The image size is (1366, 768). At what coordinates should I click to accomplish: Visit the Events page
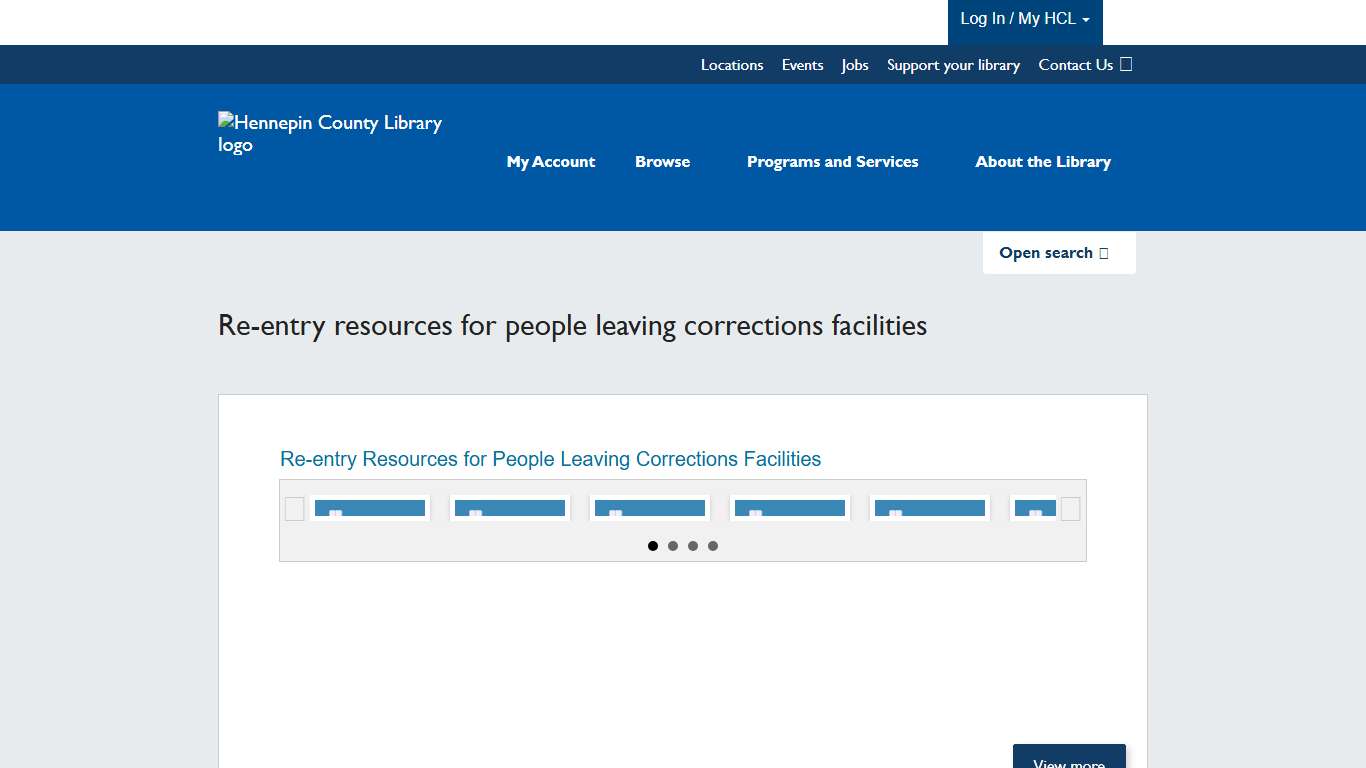click(x=802, y=64)
